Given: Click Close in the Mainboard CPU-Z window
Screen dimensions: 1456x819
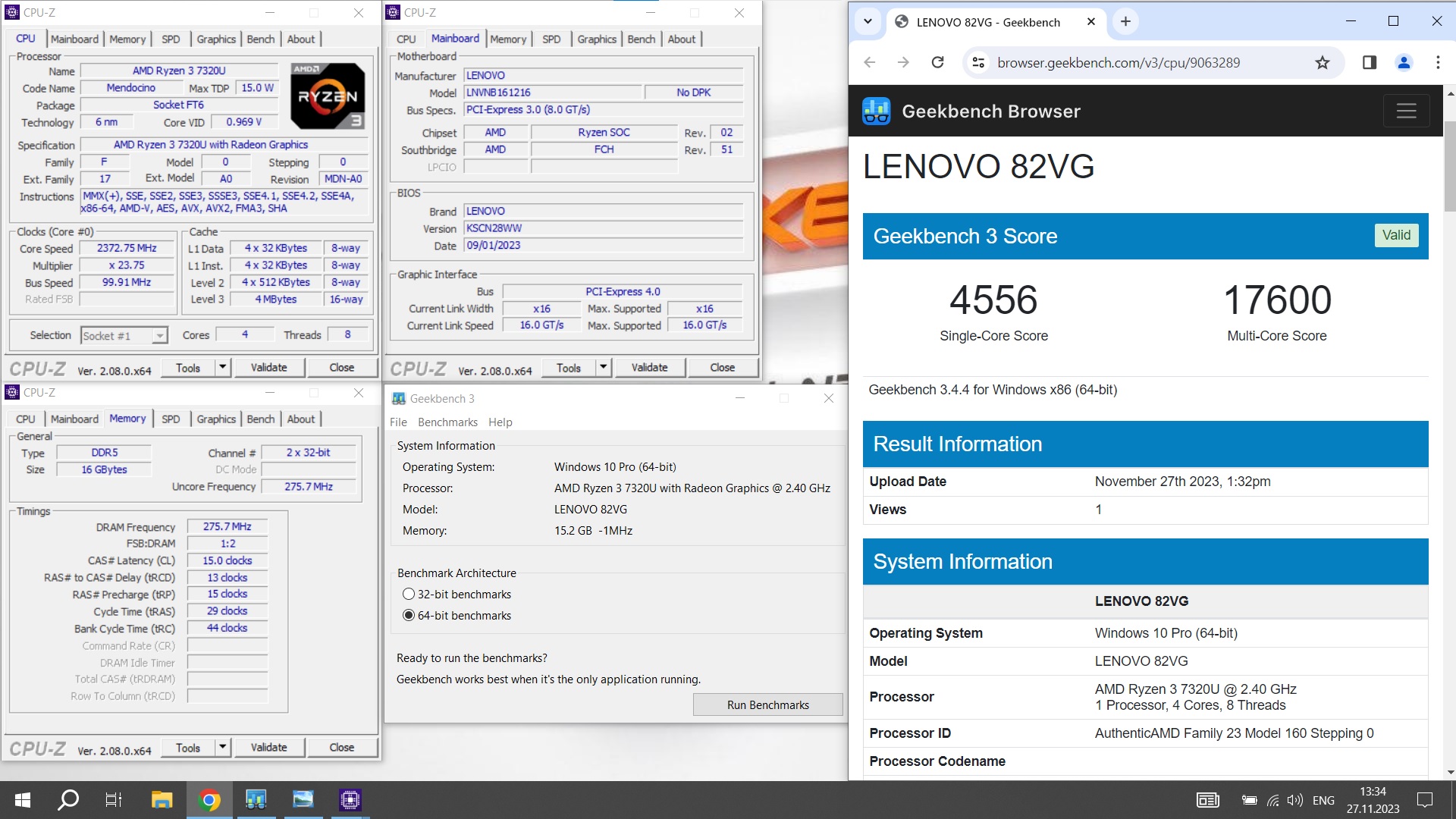Looking at the screenshot, I should pos(722,368).
